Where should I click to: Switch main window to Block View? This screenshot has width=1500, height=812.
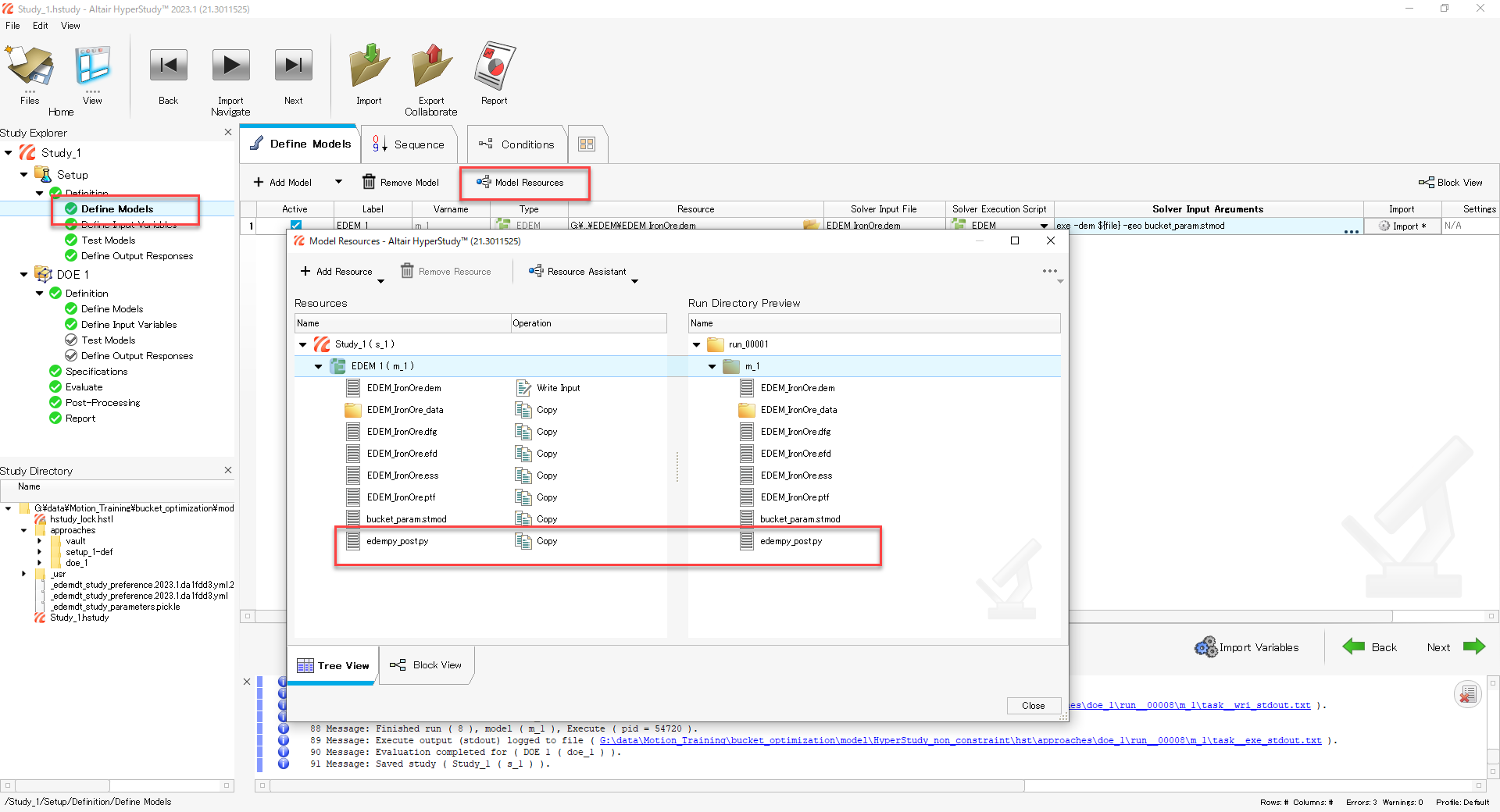[1450, 182]
